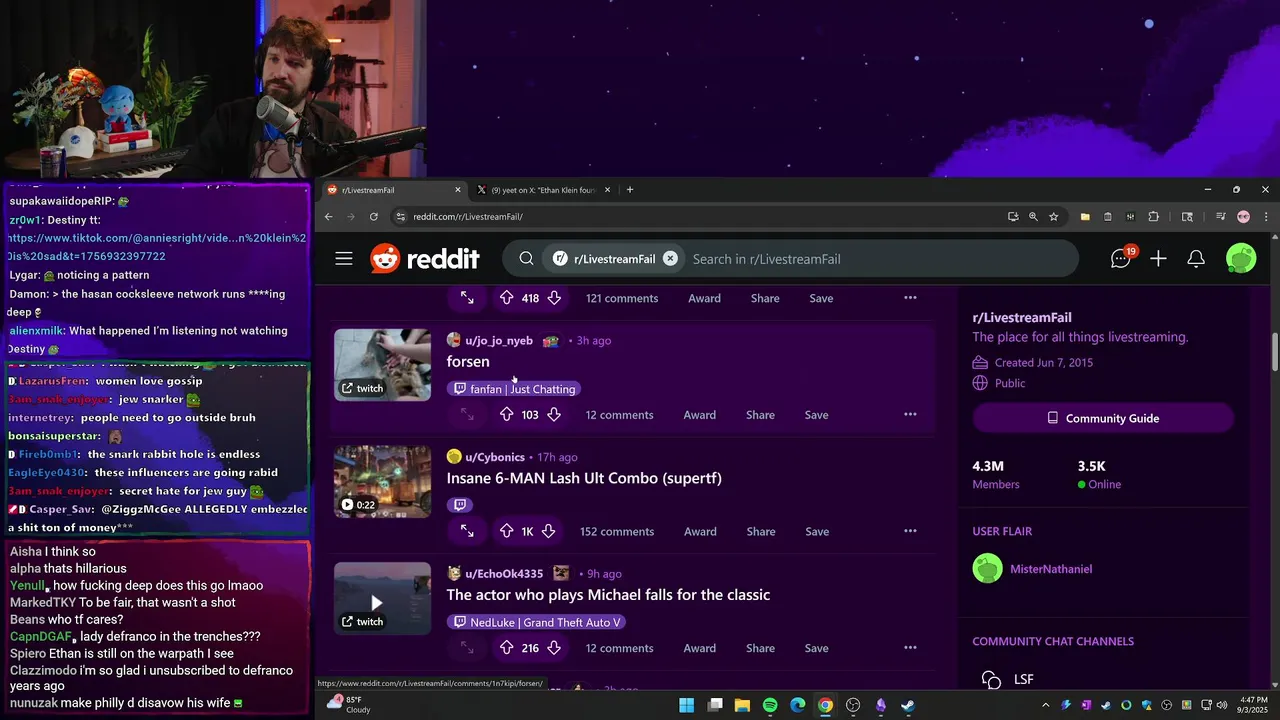Screen dimensions: 1280x720
Task: Open the forsen post title
Action: tap(468, 362)
